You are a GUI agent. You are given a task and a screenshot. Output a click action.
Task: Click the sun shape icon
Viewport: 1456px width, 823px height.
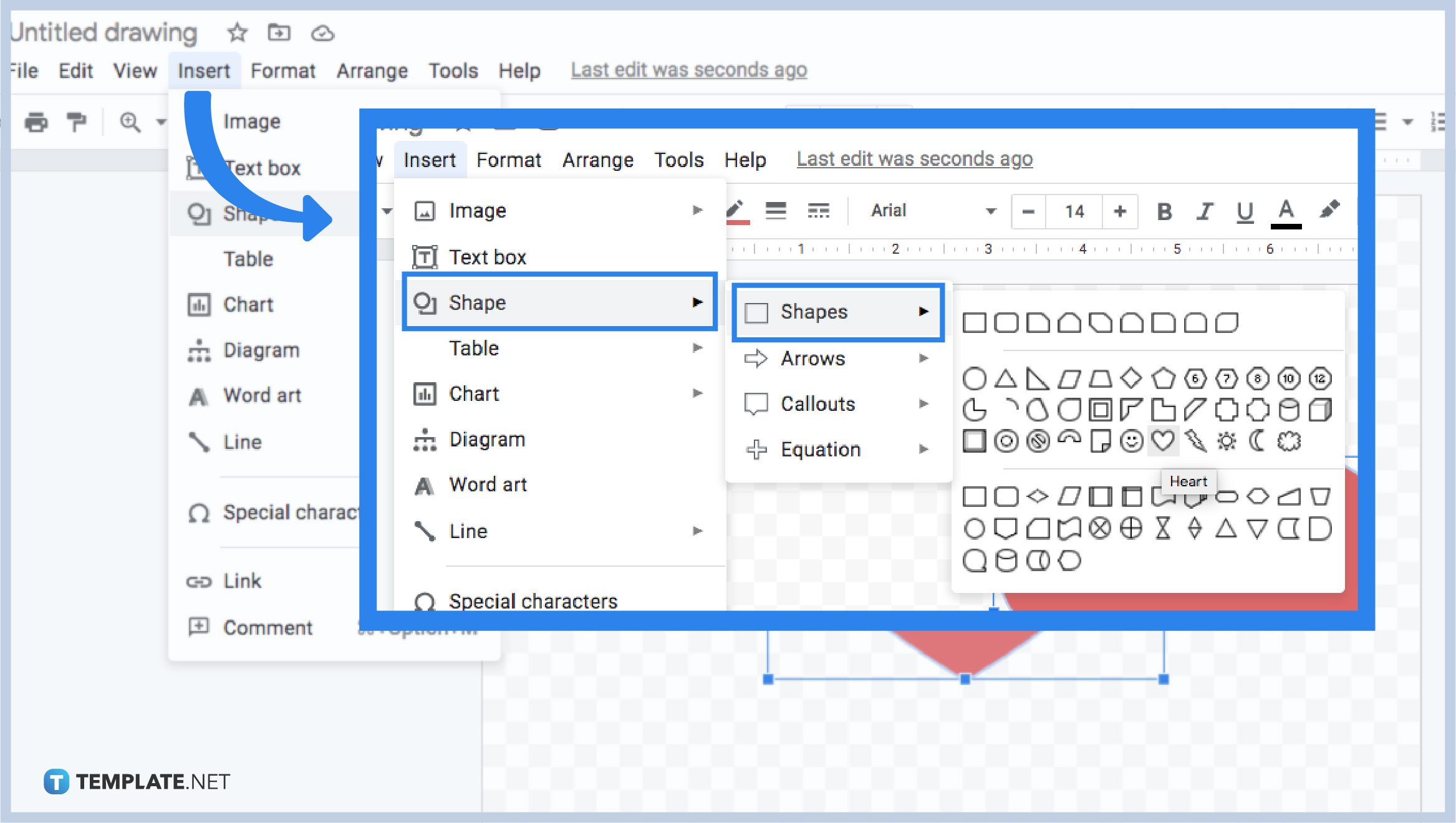[x=1227, y=440]
